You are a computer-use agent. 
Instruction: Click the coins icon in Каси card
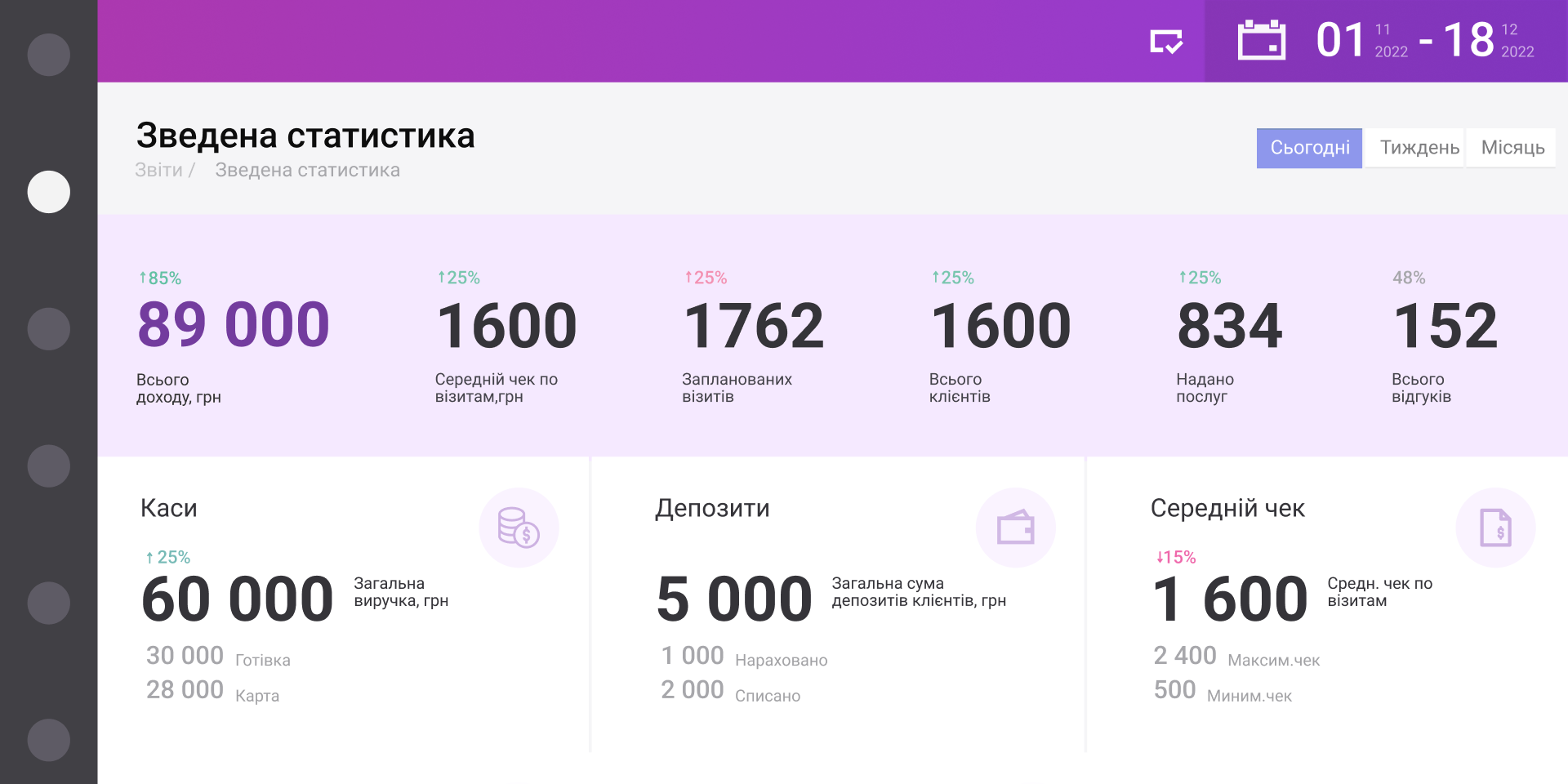pyautogui.click(x=519, y=528)
